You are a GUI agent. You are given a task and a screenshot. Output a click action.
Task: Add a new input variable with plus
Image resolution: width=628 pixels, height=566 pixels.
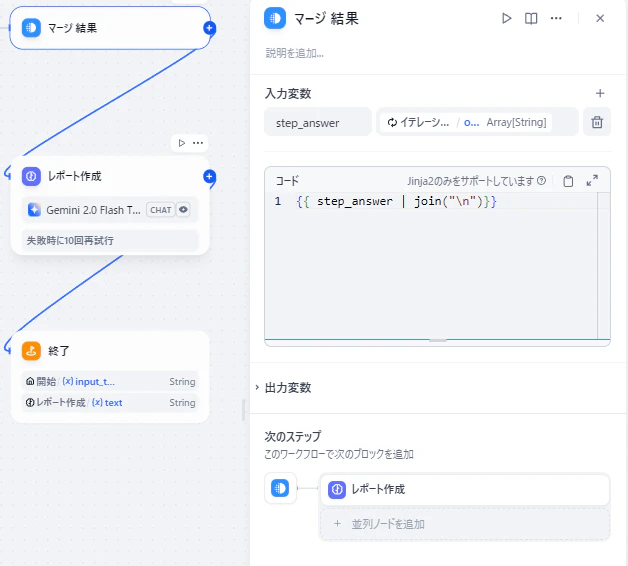pos(600,93)
